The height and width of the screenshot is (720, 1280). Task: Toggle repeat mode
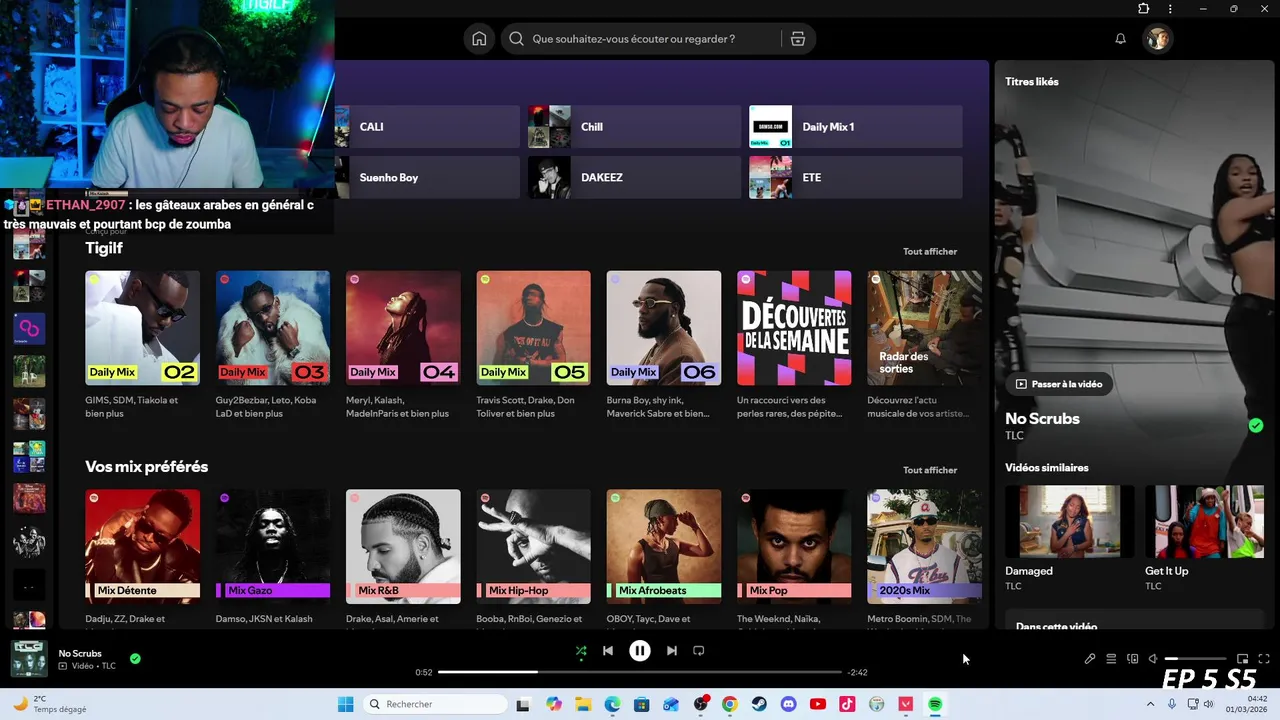point(699,651)
